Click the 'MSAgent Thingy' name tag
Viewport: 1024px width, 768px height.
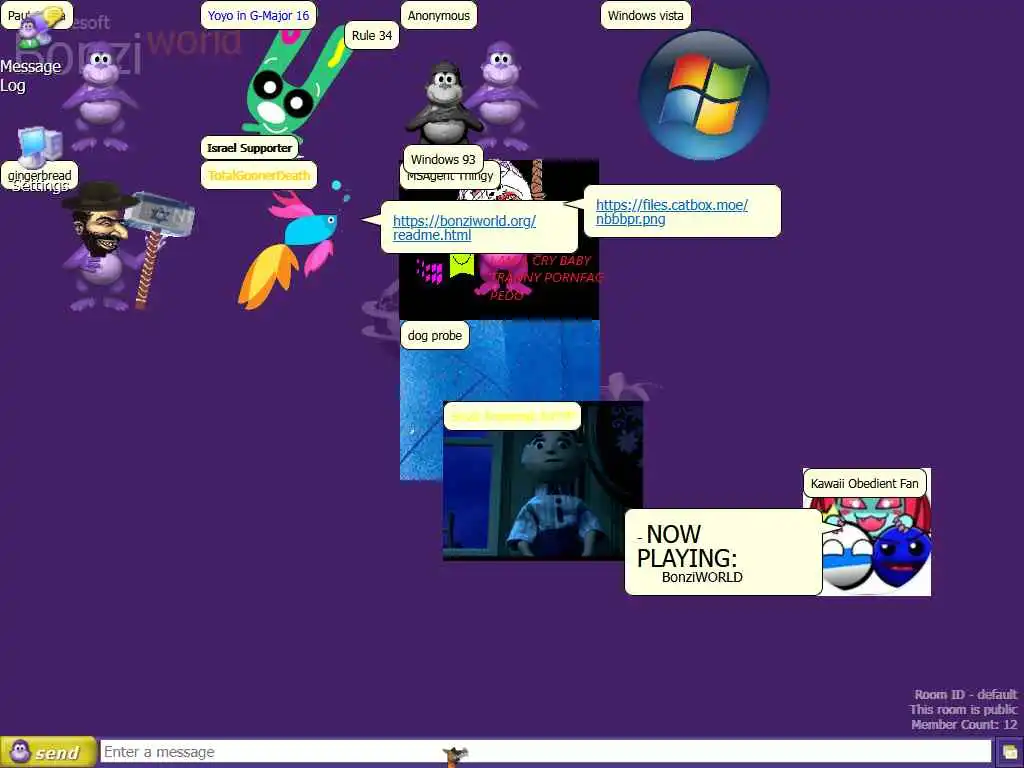(450, 177)
